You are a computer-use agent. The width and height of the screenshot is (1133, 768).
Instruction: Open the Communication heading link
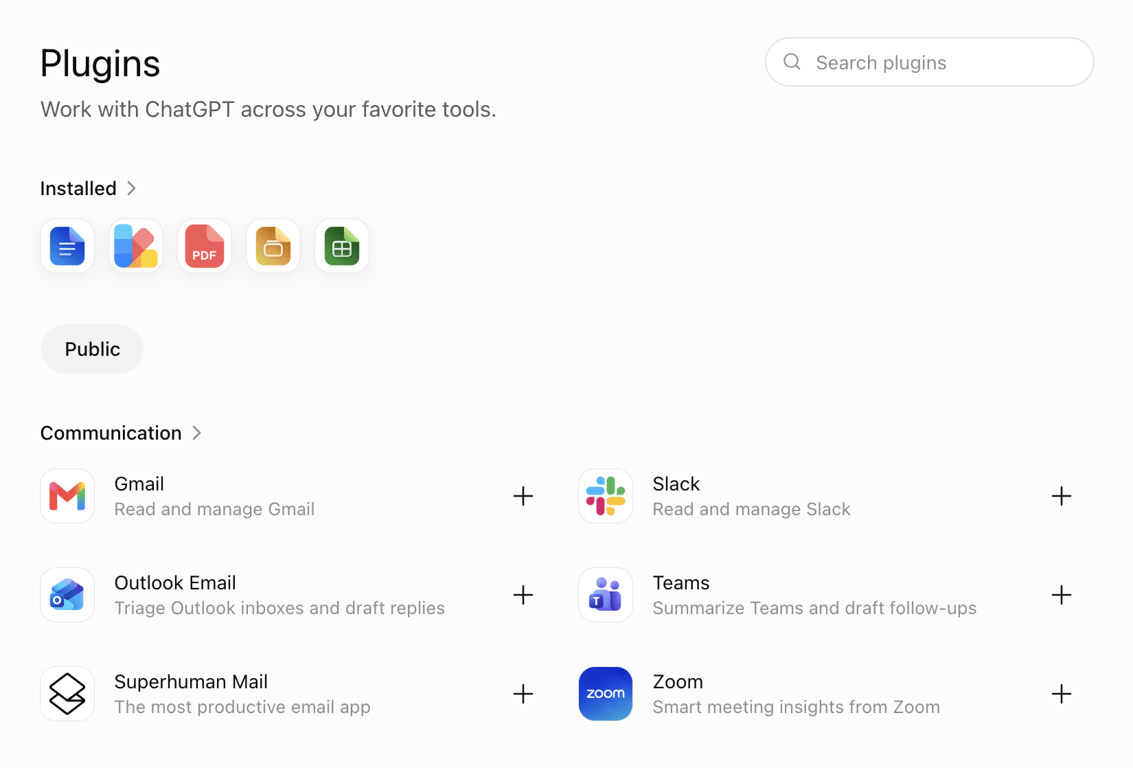[111, 433]
